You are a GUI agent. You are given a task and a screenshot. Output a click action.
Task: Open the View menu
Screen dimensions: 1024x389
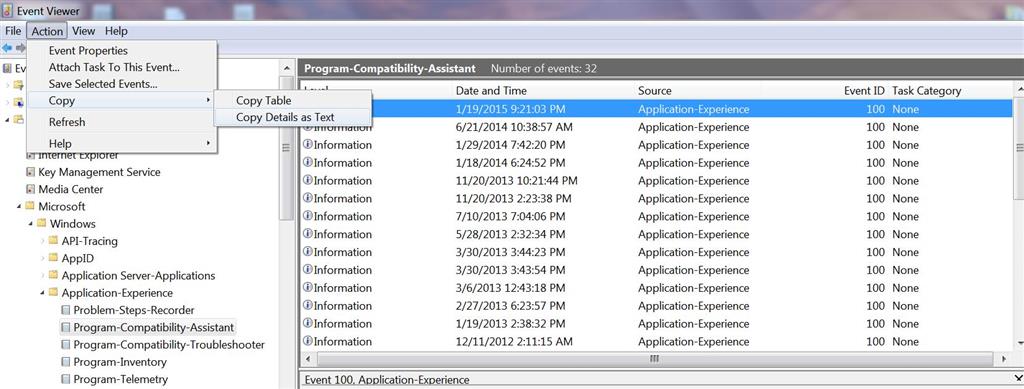(84, 31)
